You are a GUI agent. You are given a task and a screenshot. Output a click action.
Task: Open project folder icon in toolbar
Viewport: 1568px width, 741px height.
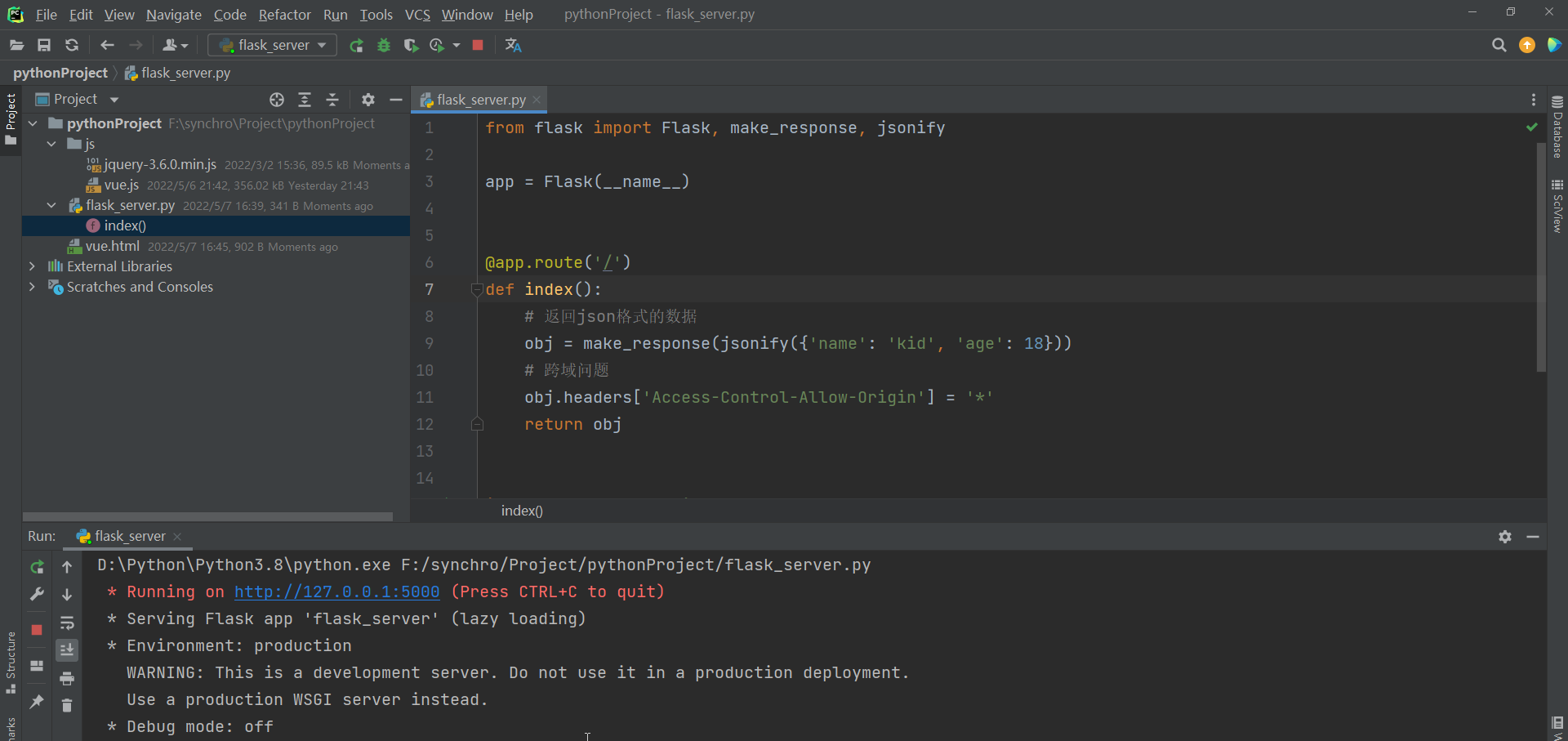click(x=16, y=45)
